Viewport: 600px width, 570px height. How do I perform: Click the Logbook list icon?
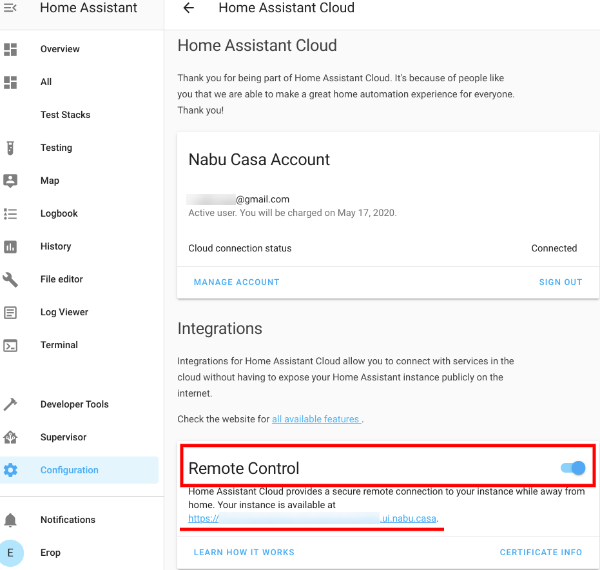[x=11, y=214]
